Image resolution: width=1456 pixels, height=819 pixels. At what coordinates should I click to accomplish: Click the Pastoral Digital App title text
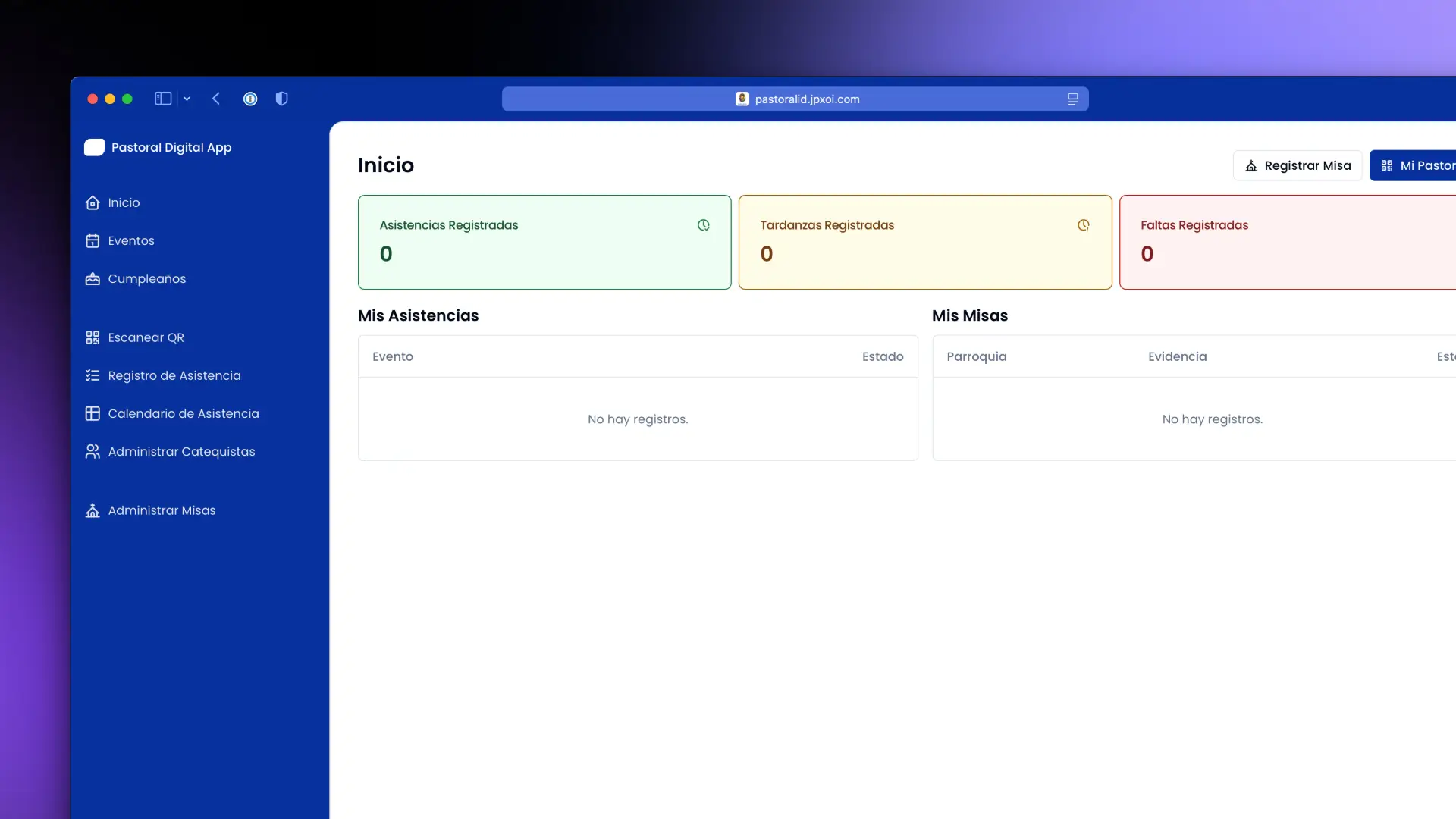(171, 147)
